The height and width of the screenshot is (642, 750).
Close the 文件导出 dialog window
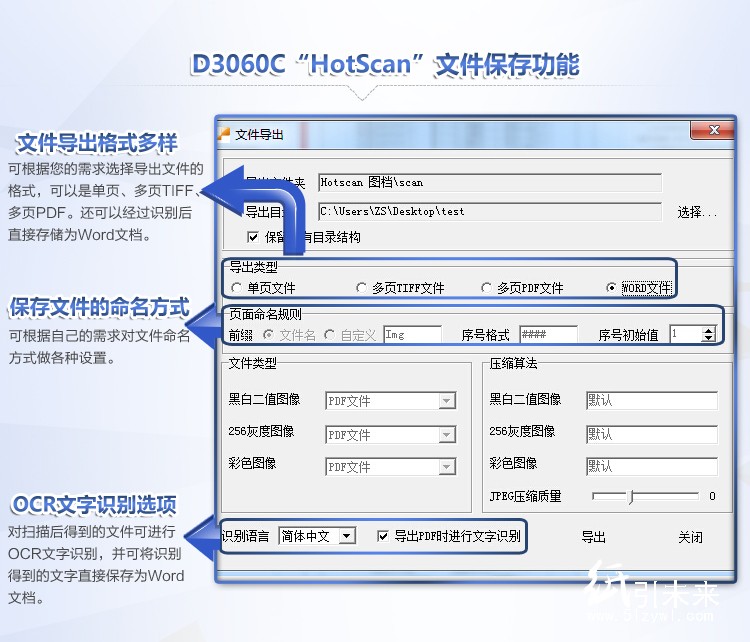(713, 131)
